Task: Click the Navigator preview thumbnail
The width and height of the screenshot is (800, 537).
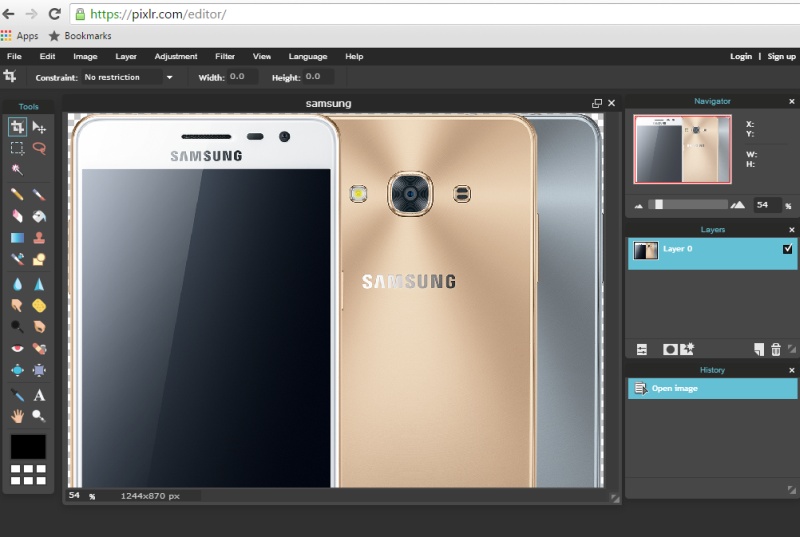Action: point(682,149)
